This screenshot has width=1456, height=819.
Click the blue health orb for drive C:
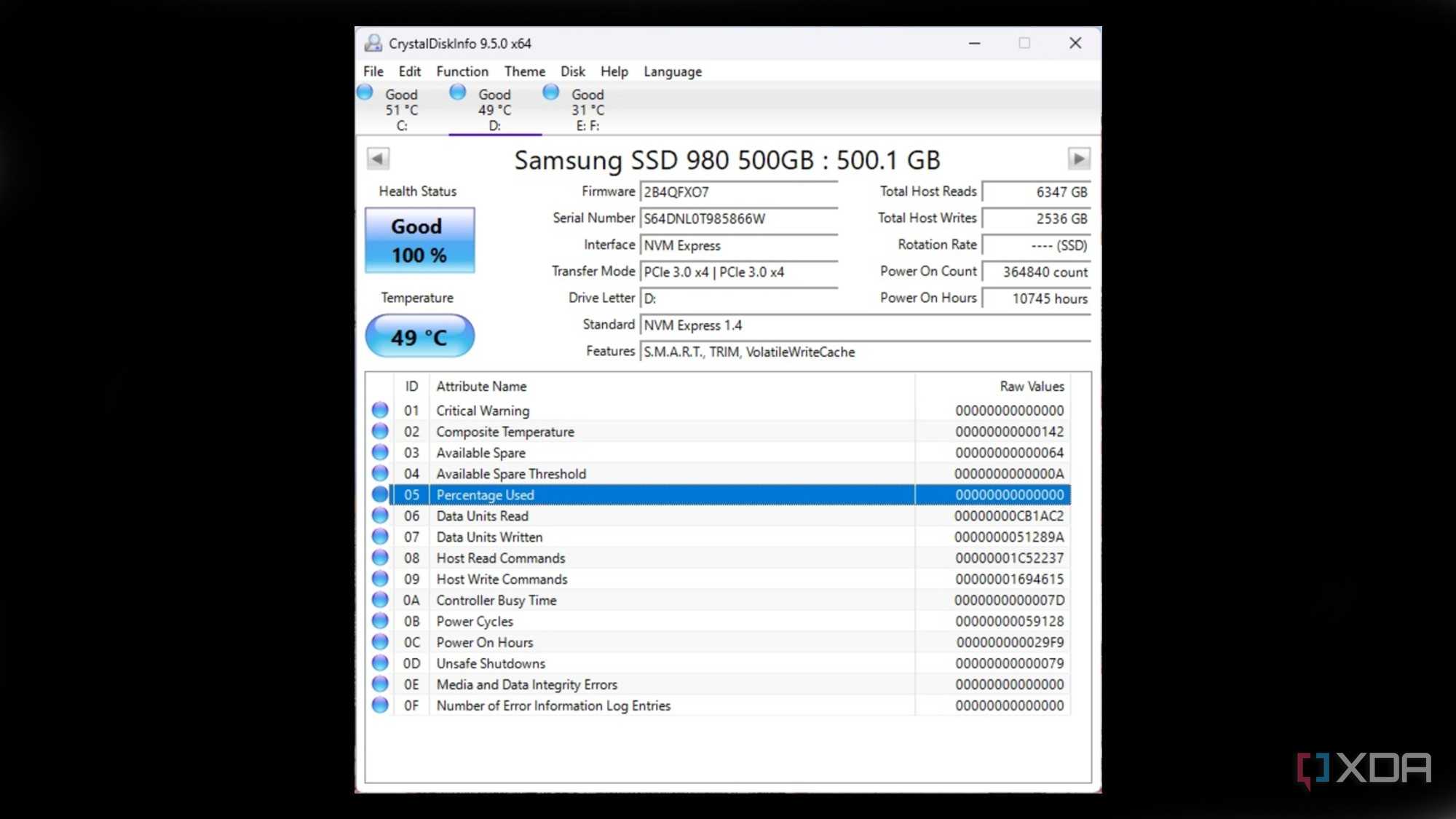[365, 92]
